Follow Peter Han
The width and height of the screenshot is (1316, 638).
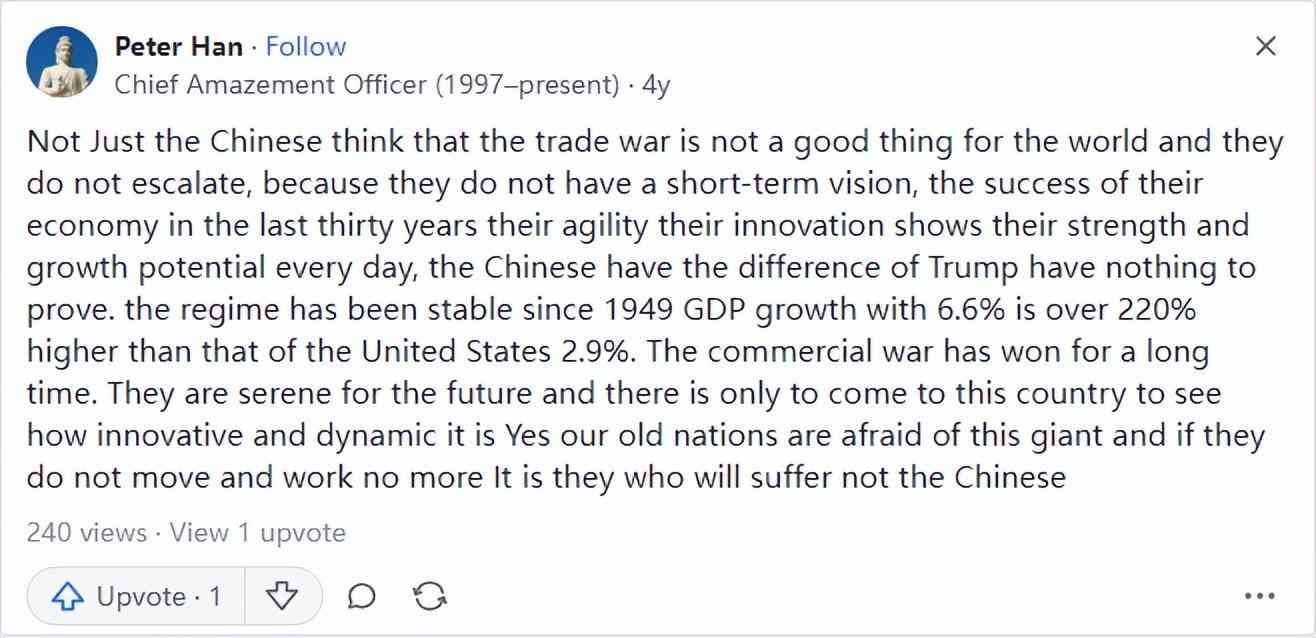[x=306, y=46]
